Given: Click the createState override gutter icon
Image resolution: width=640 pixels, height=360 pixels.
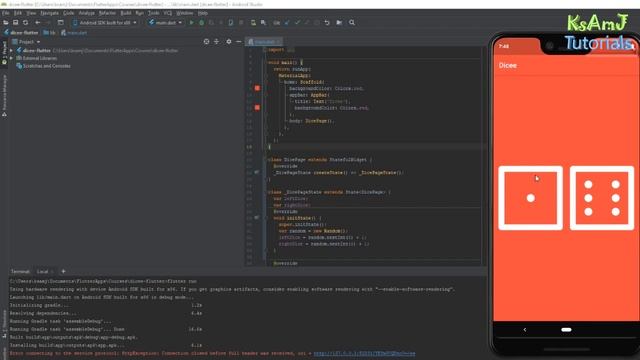Looking at the screenshot, I should [x=256, y=172].
